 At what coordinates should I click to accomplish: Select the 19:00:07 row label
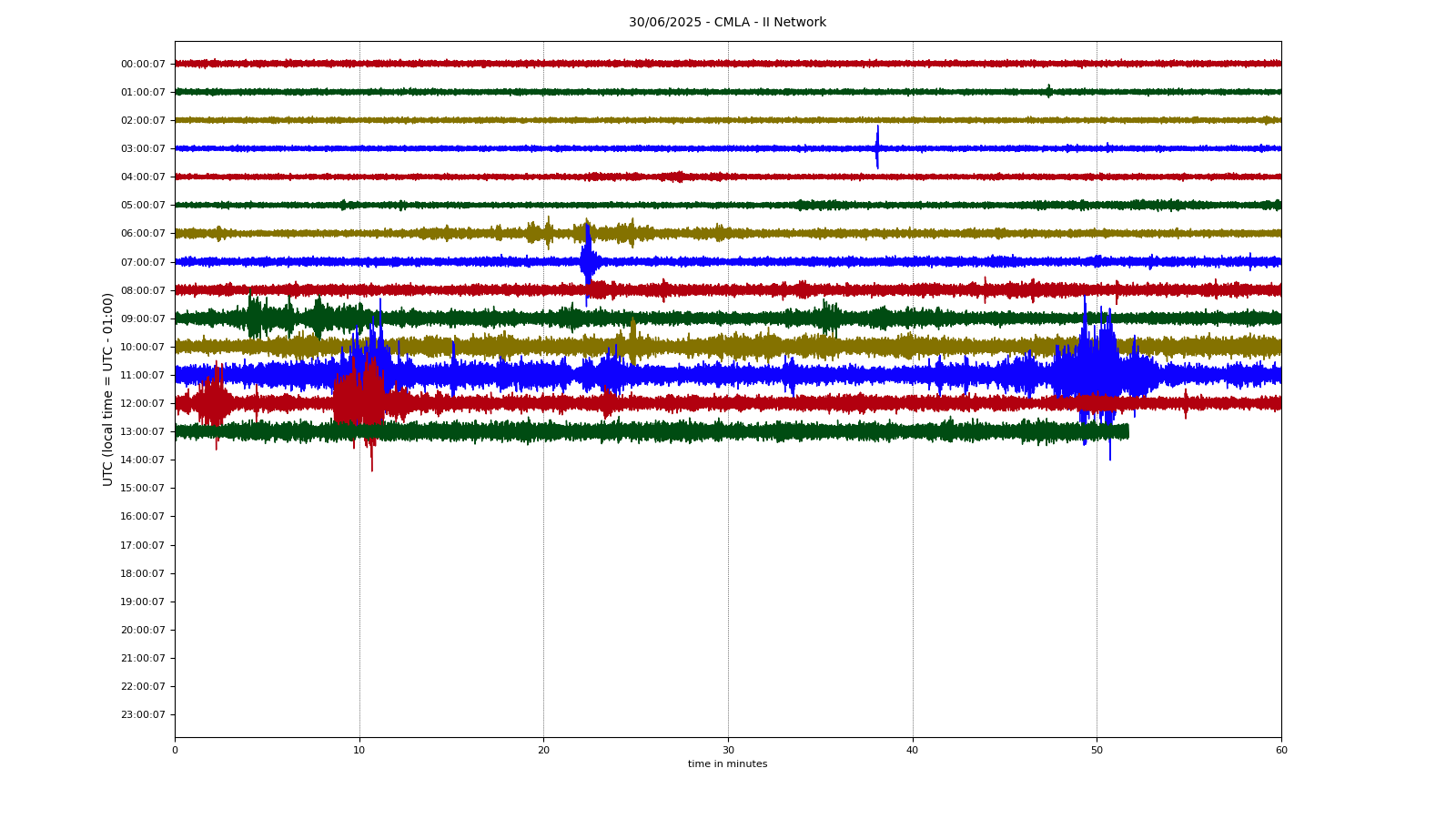(143, 602)
